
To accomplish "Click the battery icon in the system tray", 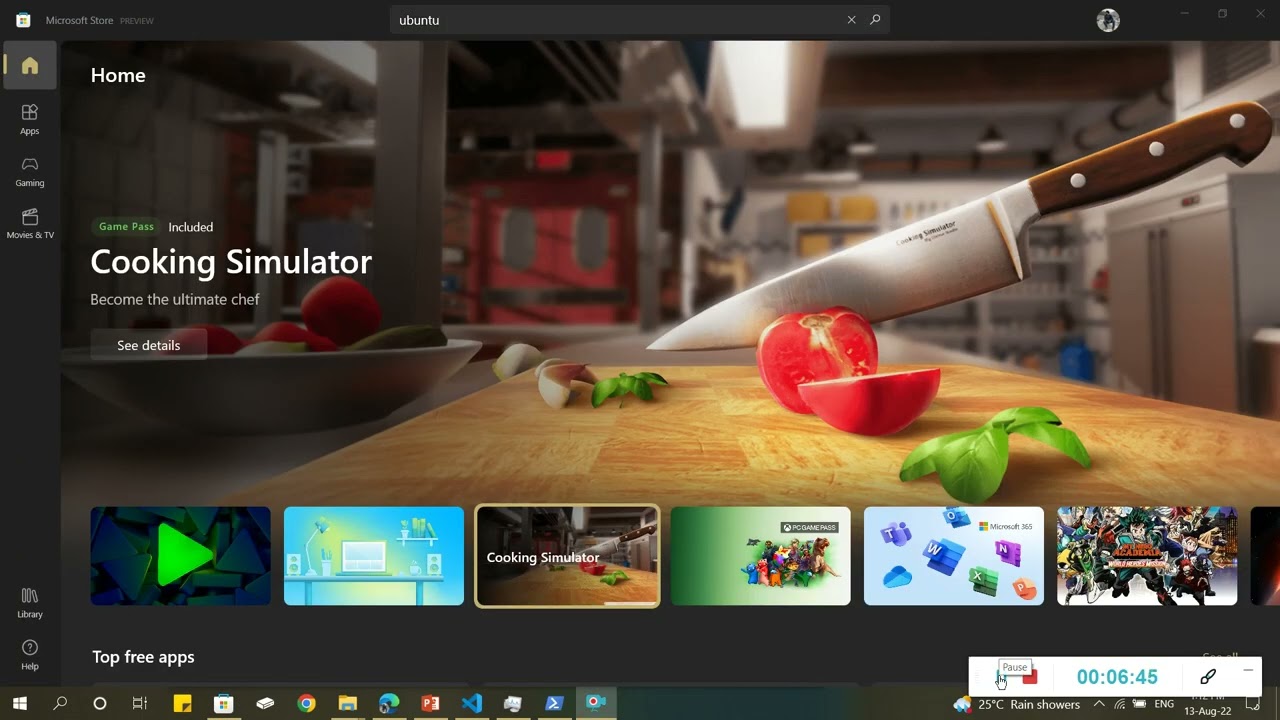I will coord(1139,704).
